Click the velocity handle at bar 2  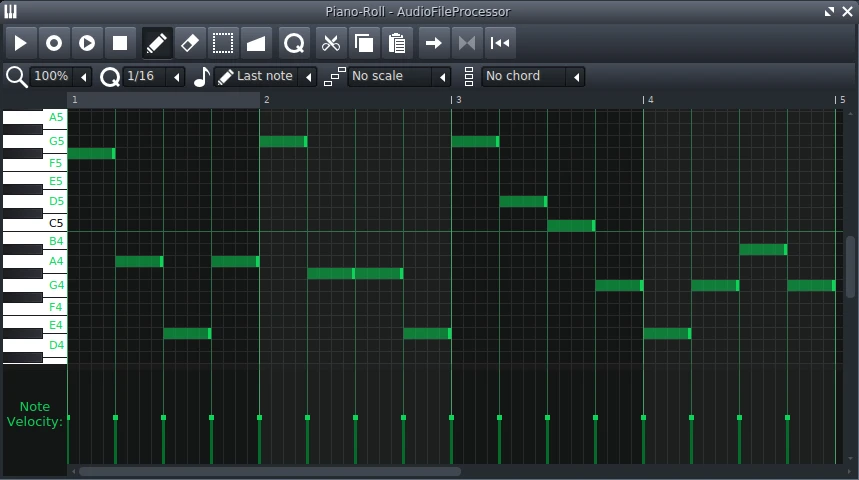click(x=260, y=418)
